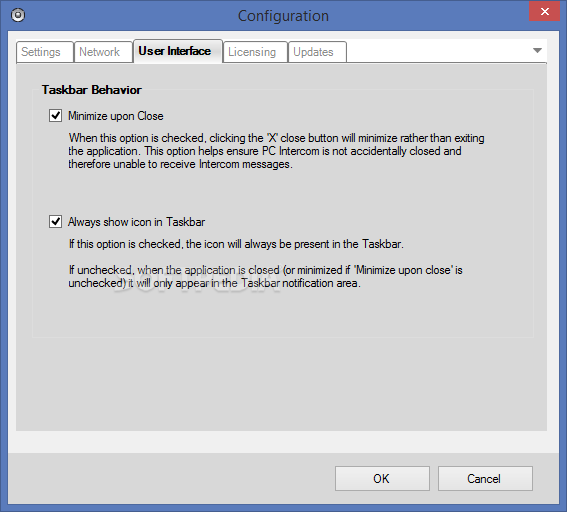Expand the tab list dropdown arrow
567x512 pixels.
tap(537, 50)
